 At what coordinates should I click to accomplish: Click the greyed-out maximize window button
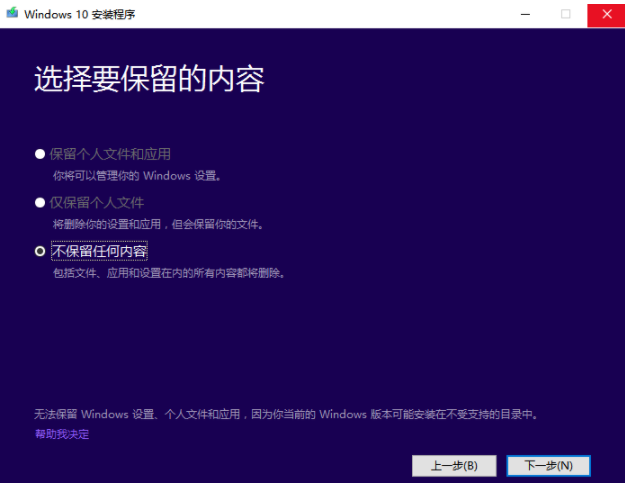coord(565,14)
